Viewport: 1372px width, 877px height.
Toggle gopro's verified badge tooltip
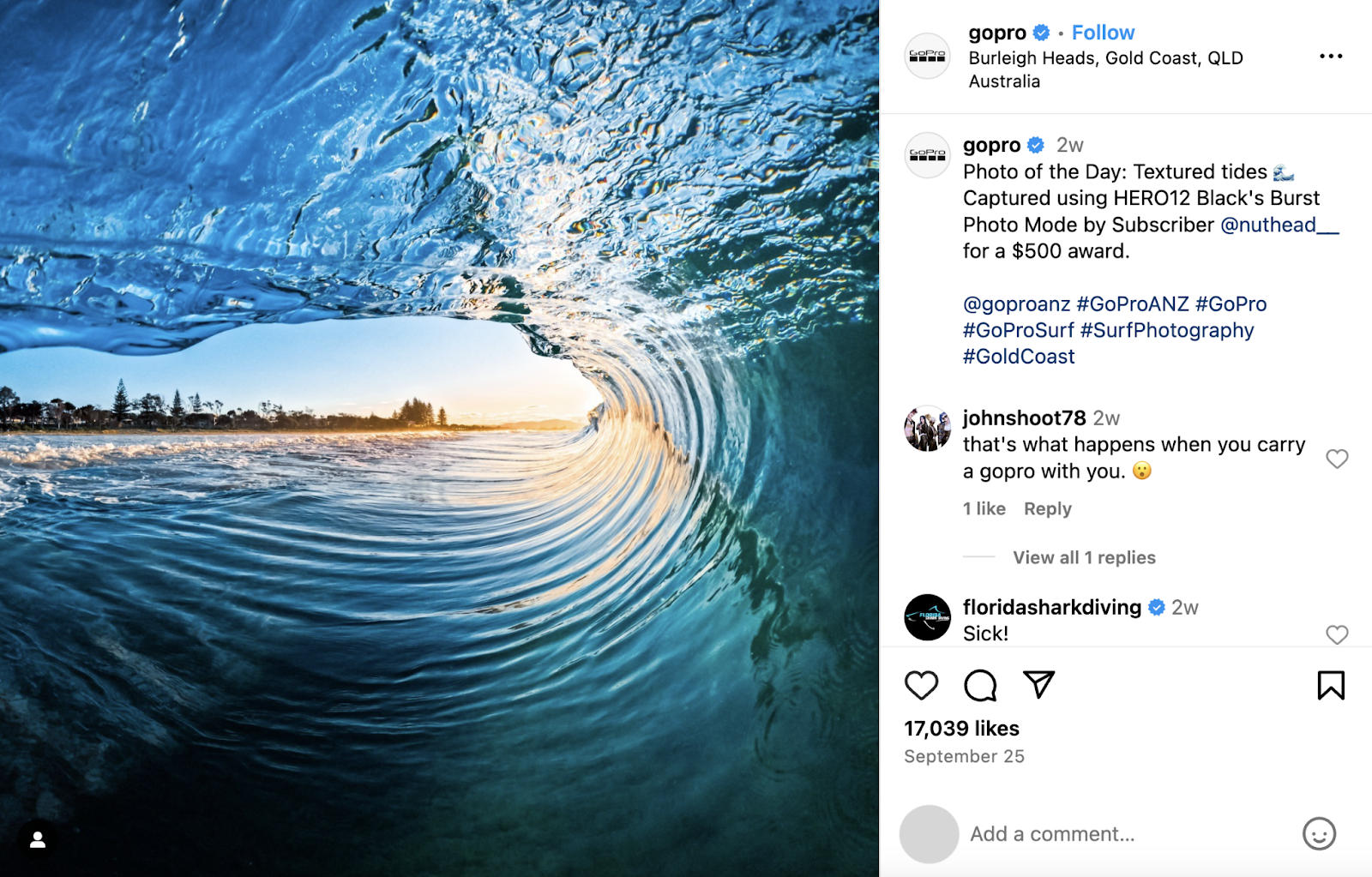[x=1041, y=32]
